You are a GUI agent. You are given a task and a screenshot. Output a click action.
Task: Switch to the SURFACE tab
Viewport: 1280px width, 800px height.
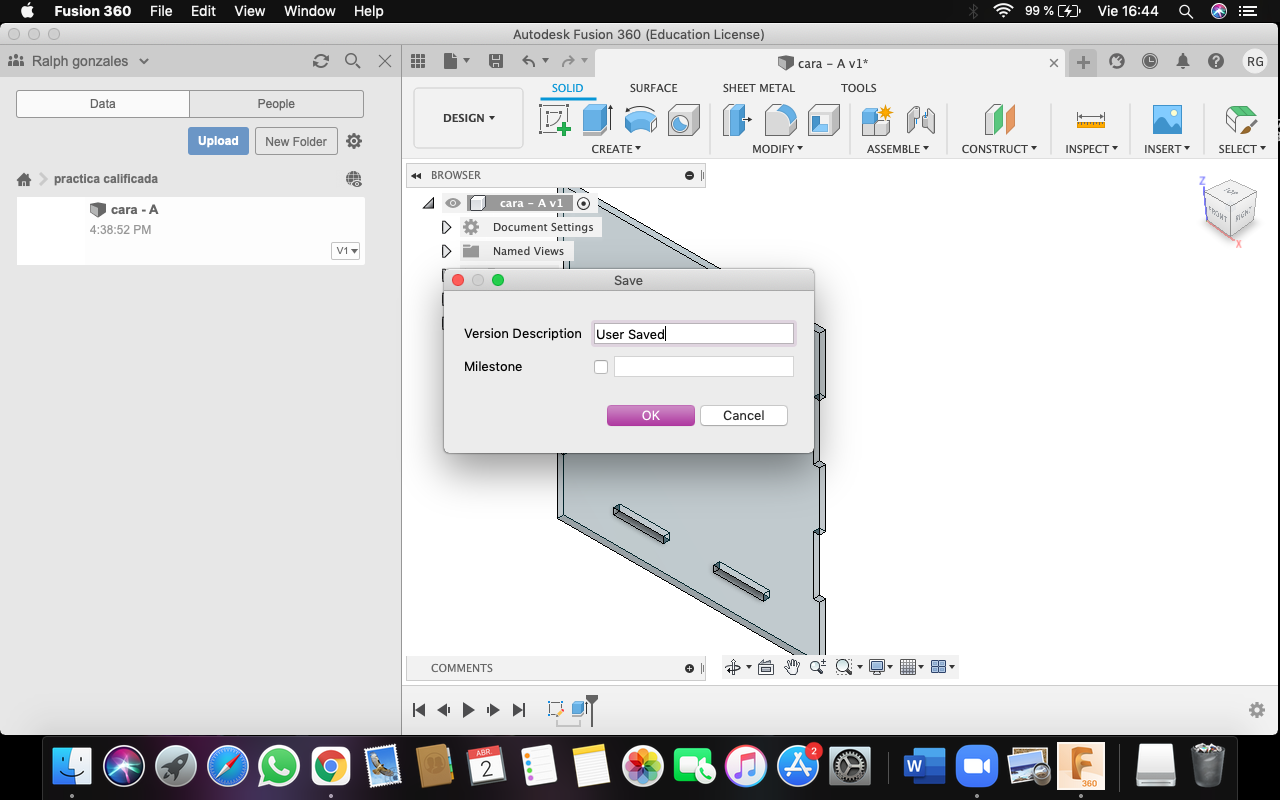653,88
